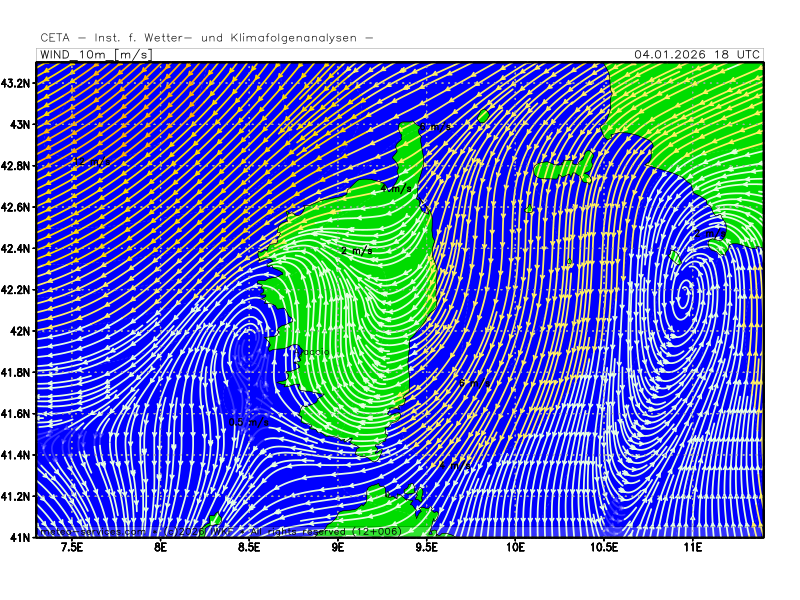Click the 04.01.2026 18 UTC timestamp

click(x=696, y=54)
